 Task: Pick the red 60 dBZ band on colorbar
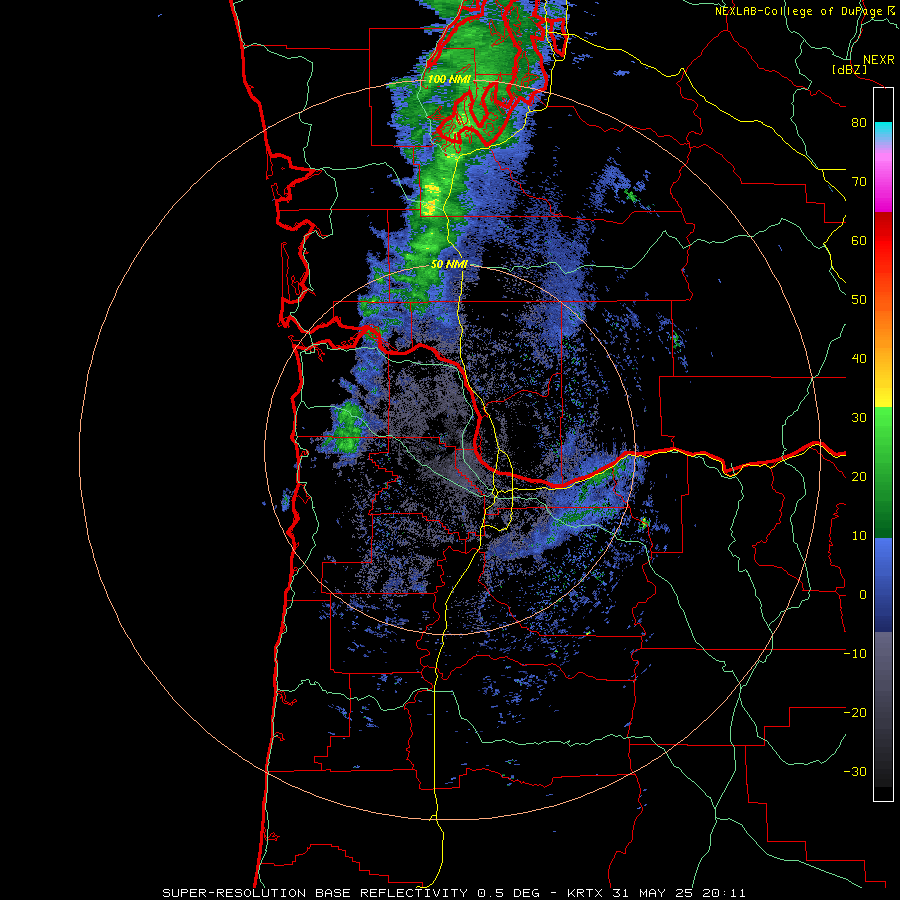883,240
